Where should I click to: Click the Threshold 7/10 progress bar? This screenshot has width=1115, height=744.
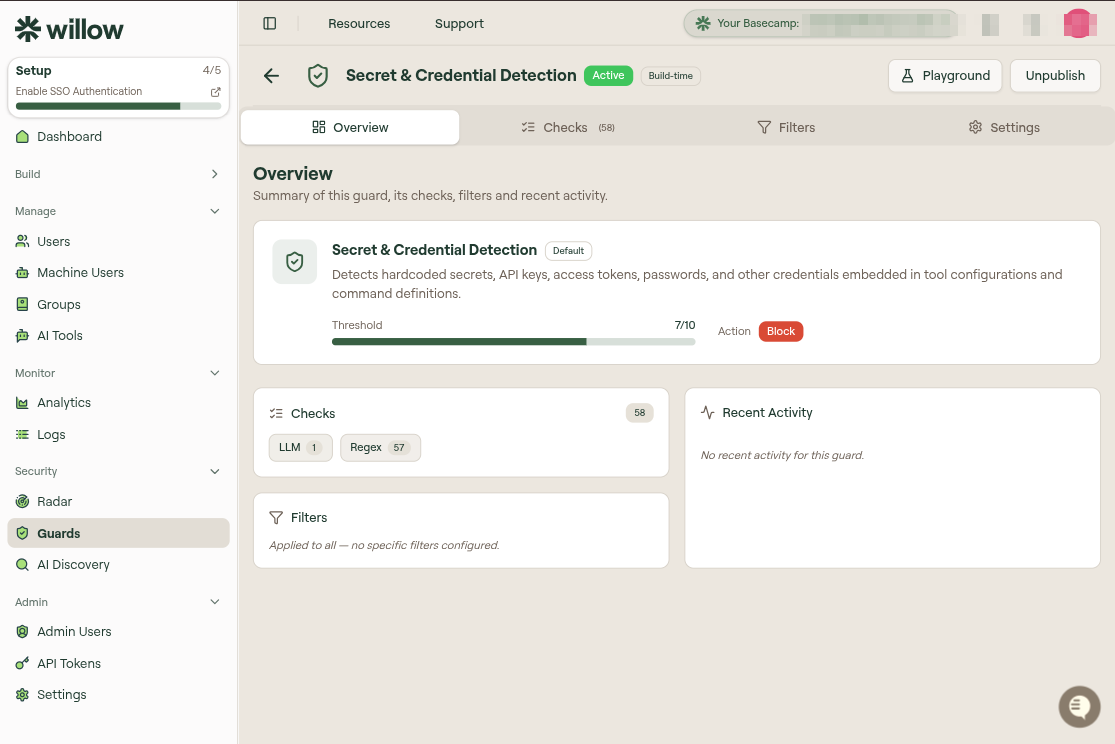513,342
